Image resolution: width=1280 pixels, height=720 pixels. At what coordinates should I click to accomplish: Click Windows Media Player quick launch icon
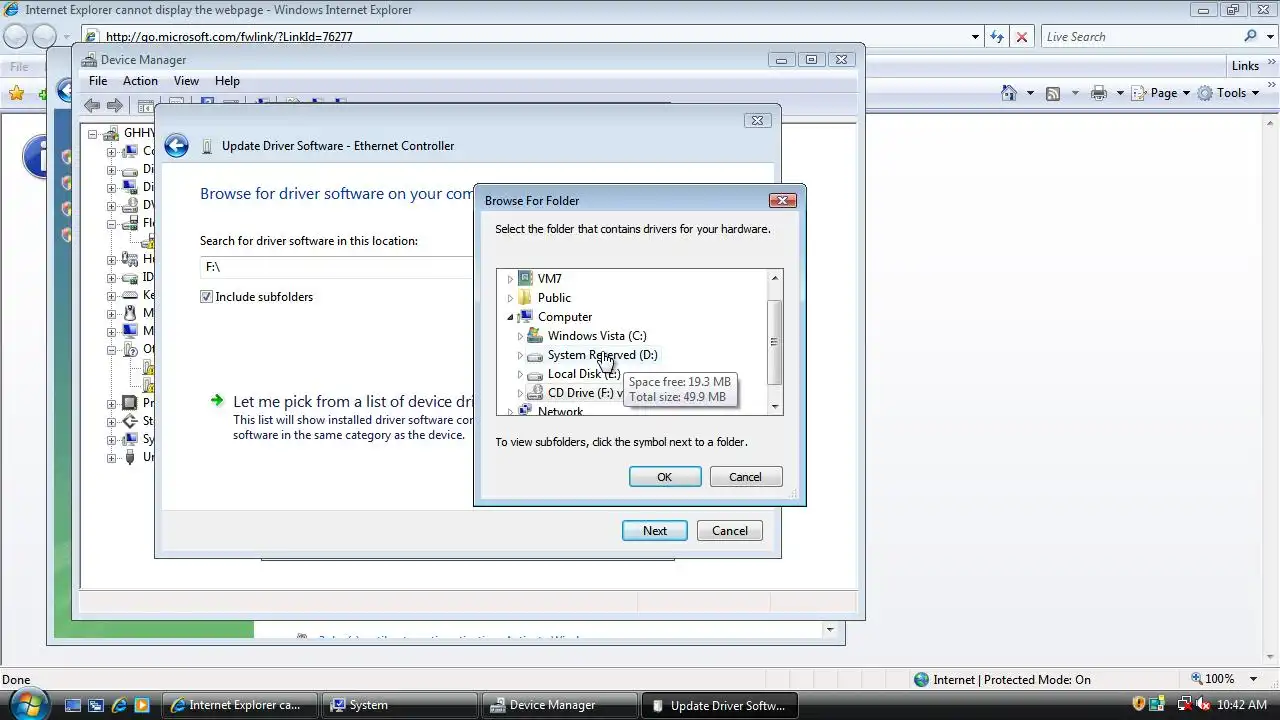tap(142, 705)
